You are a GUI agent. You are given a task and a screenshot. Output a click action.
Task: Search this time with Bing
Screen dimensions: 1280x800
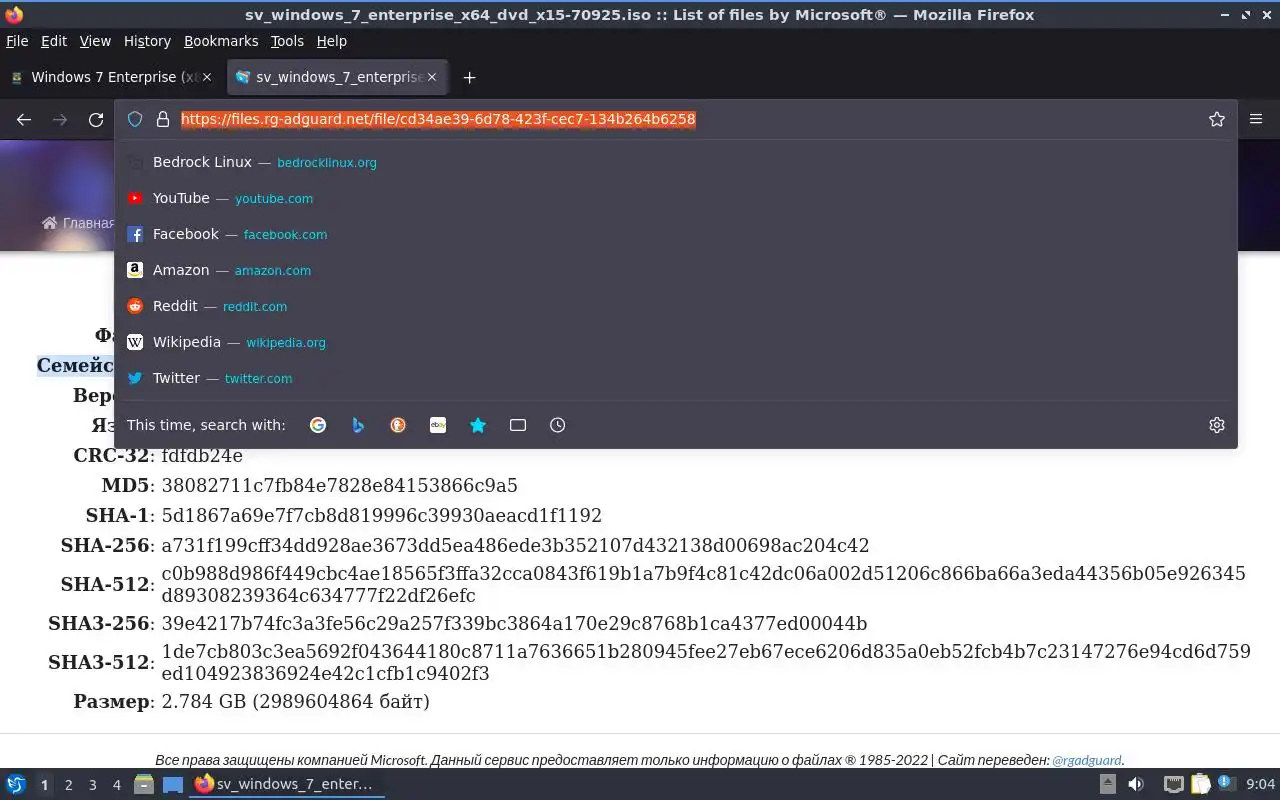point(358,425)
